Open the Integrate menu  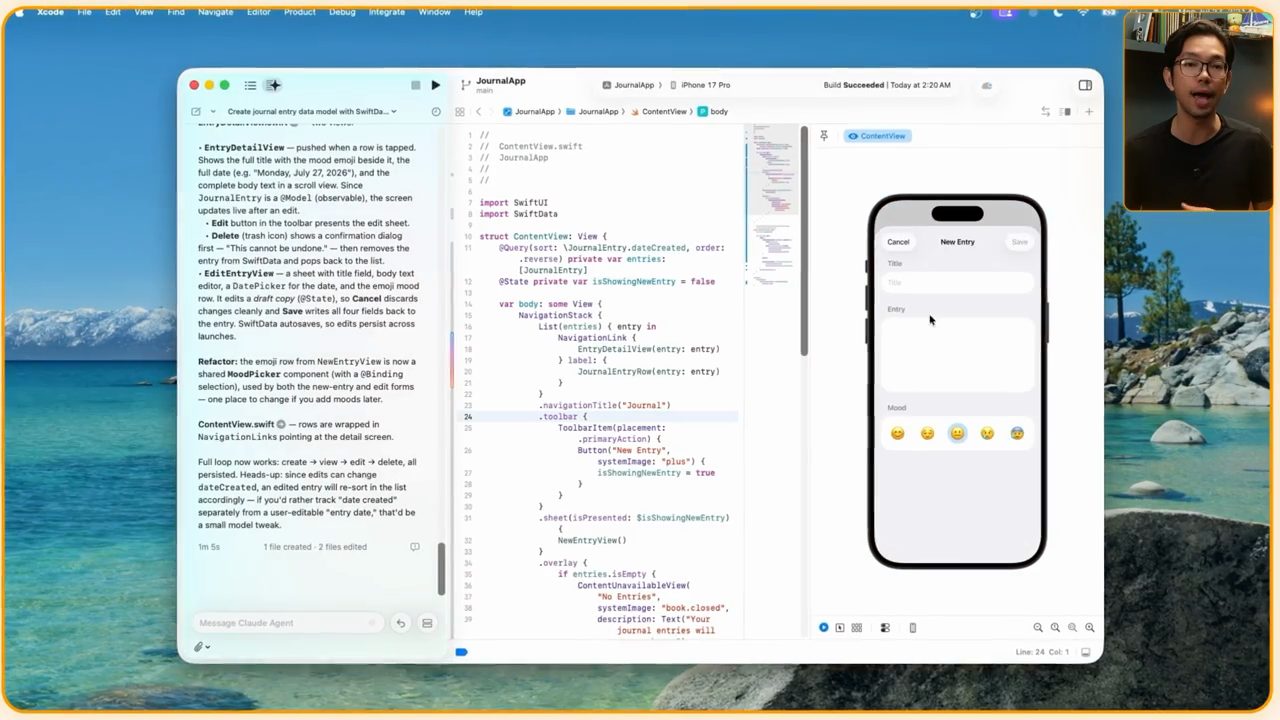[387, 12]
